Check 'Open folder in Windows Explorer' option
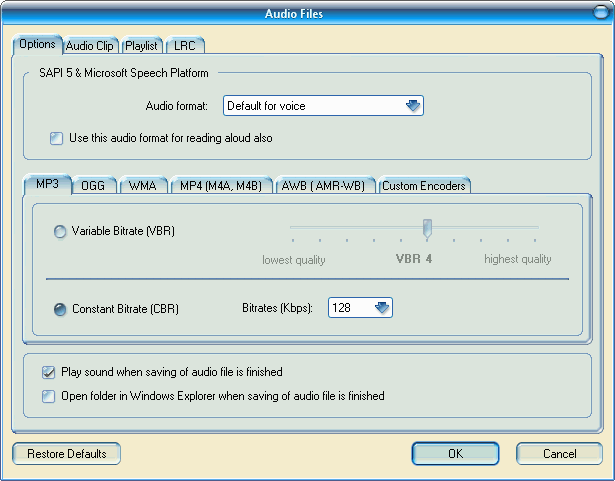This screenshot has height=481, width=615. point(49,396)
